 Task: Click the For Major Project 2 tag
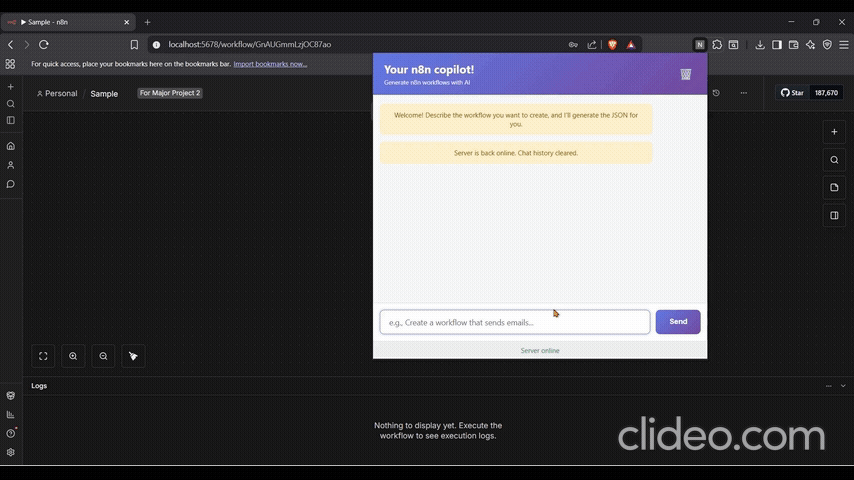pos(170,93)
